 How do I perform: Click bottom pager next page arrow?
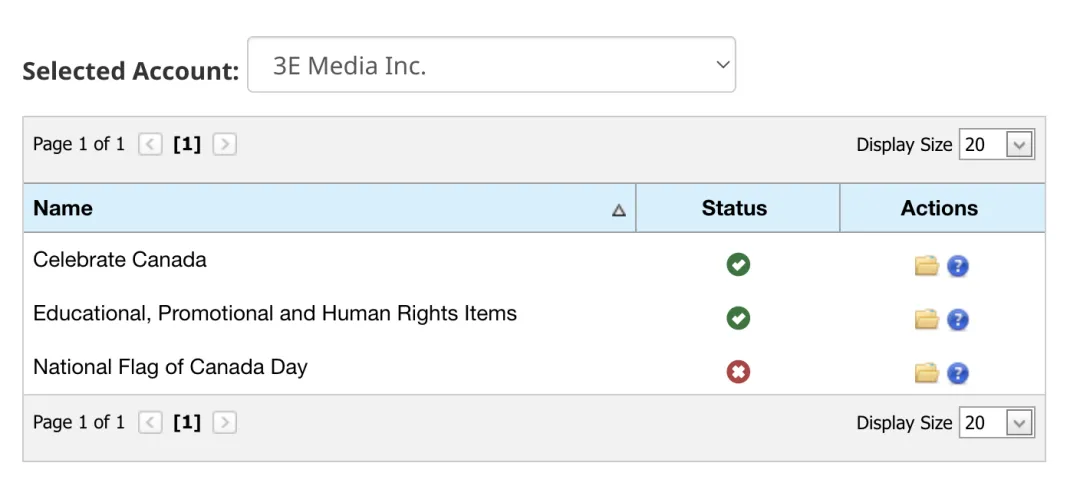tap(225, 422)
